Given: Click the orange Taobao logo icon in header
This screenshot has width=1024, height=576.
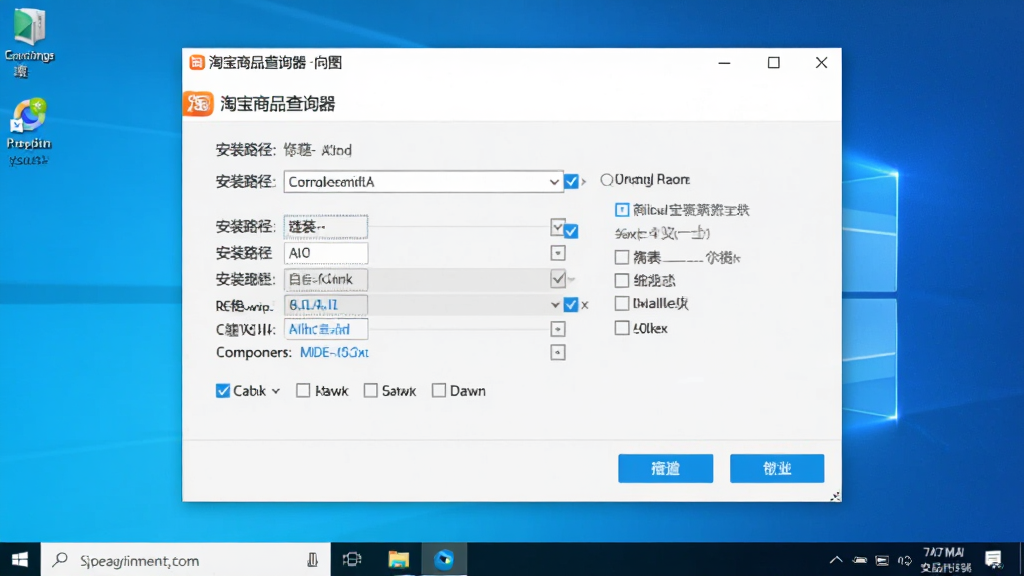Looking at the screenshot, I should (x=198, y=103).
